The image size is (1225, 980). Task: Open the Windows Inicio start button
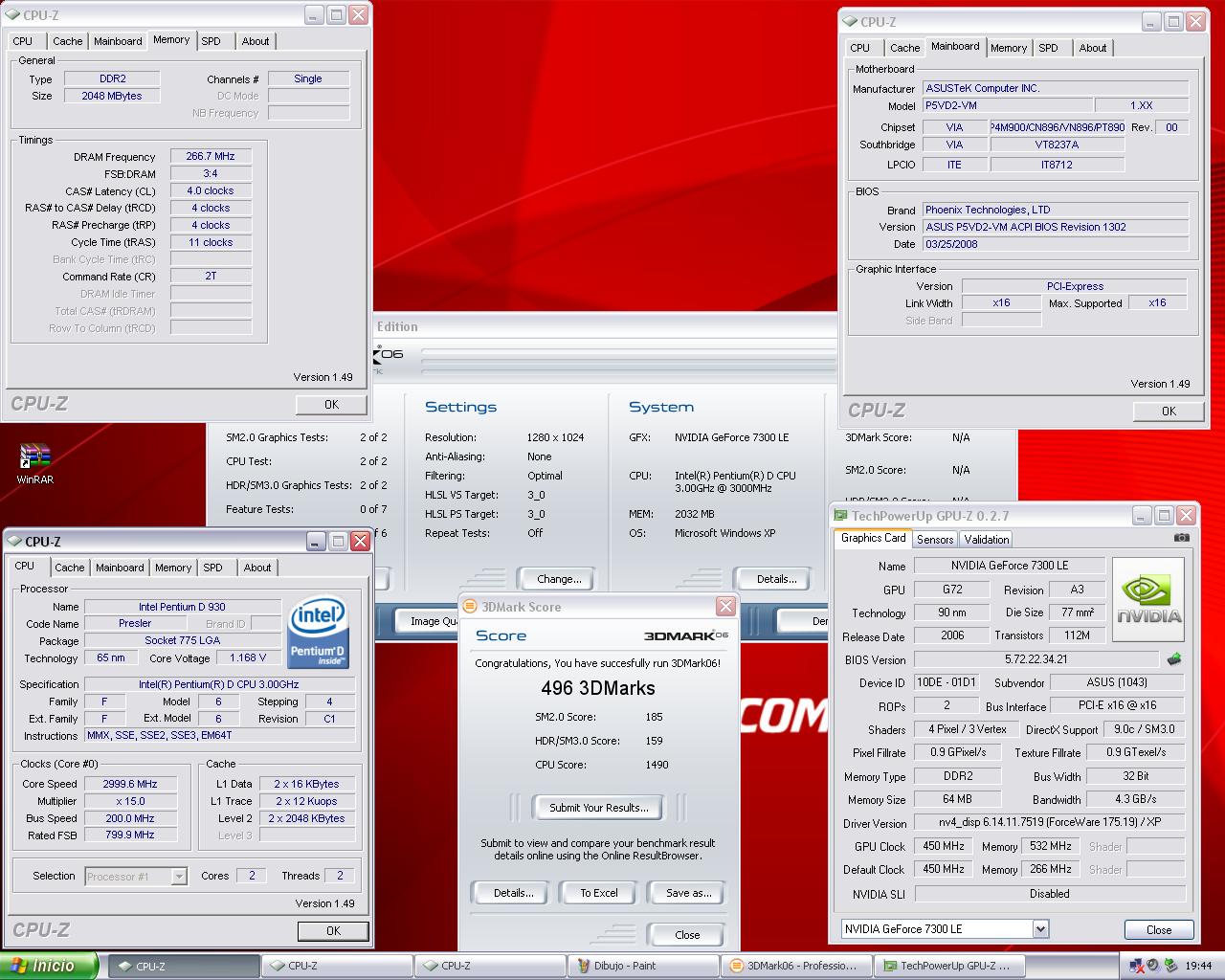[x=49, y=966]
